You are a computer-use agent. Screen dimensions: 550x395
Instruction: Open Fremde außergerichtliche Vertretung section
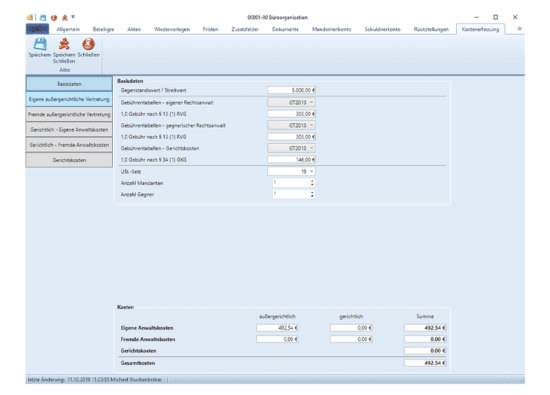[69, 114]
